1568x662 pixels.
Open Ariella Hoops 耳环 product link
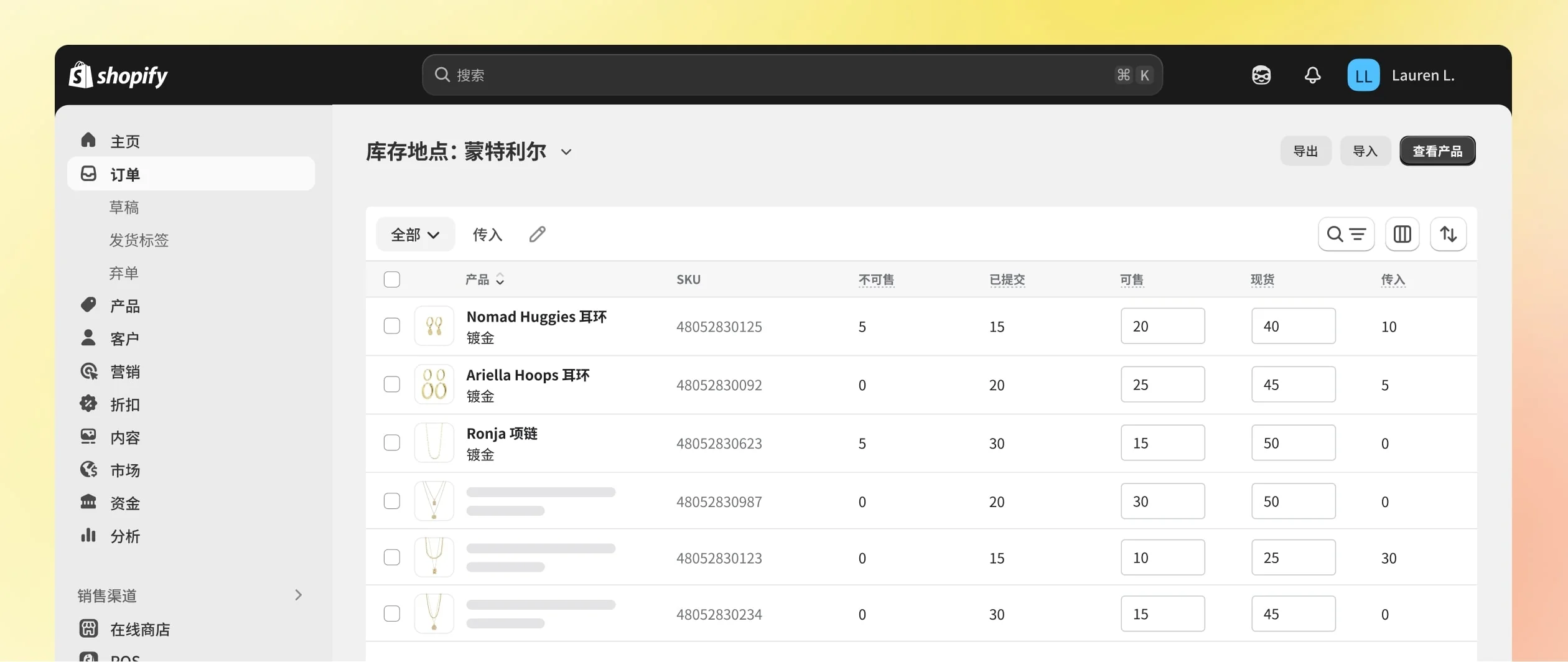tap(528, 375)
